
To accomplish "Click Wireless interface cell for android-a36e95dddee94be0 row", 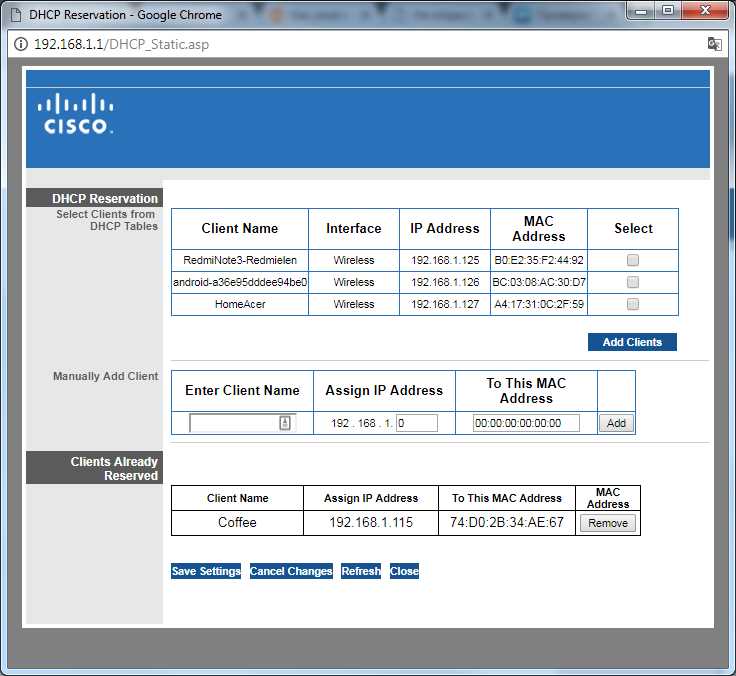I will click(354, 282).
